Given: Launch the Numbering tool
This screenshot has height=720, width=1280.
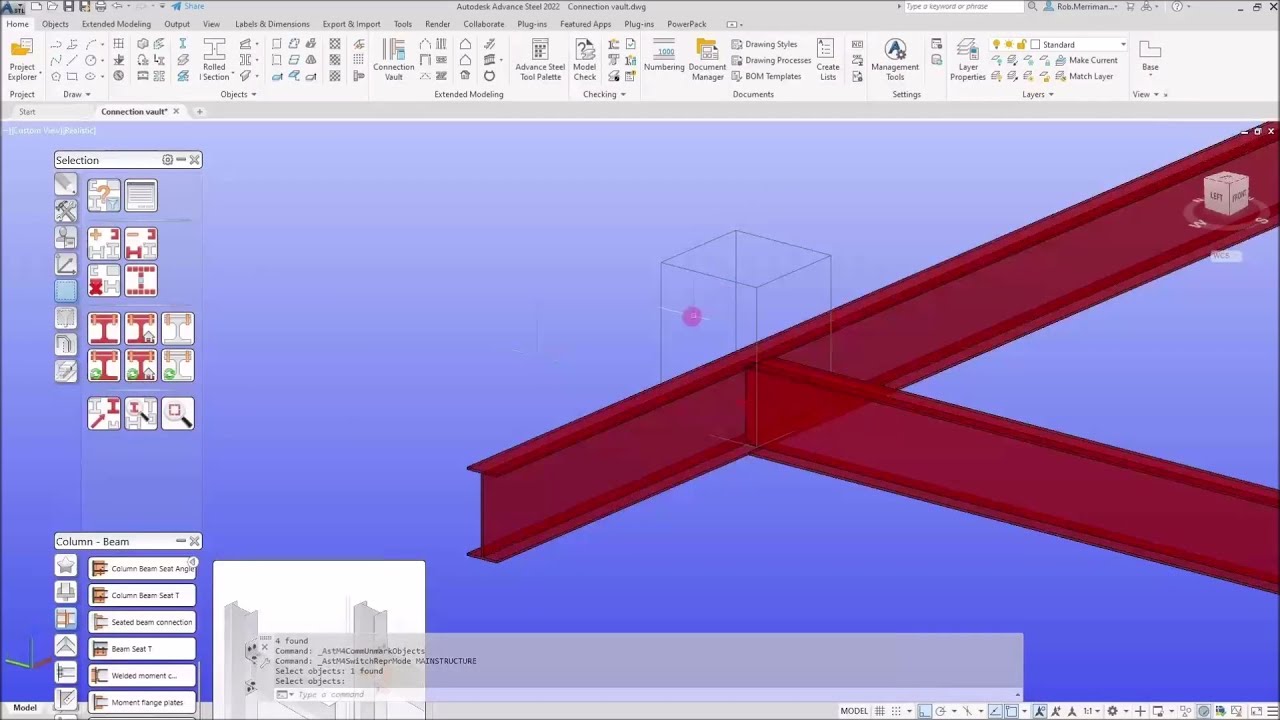Looking at the screenshot, I should point(664,56).
